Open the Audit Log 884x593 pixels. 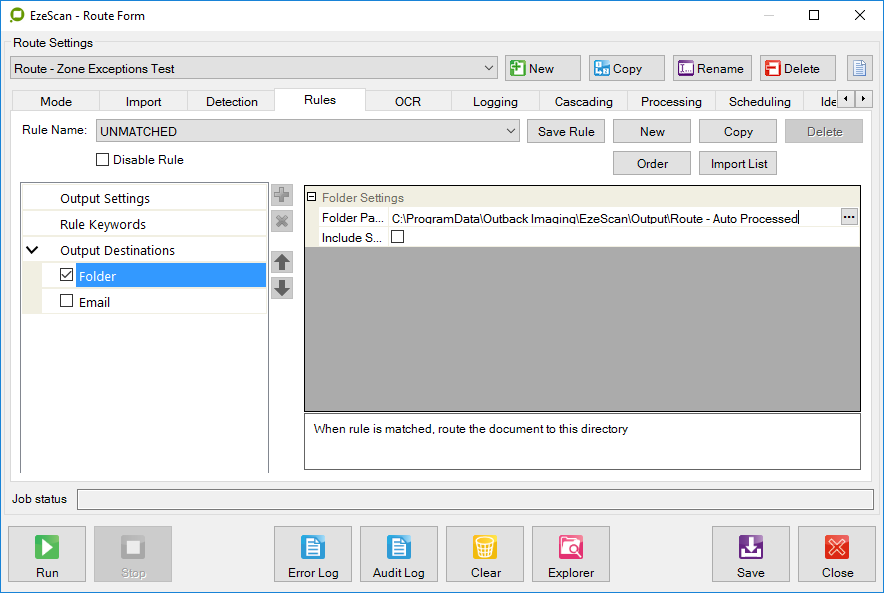[x=398, y=554]
